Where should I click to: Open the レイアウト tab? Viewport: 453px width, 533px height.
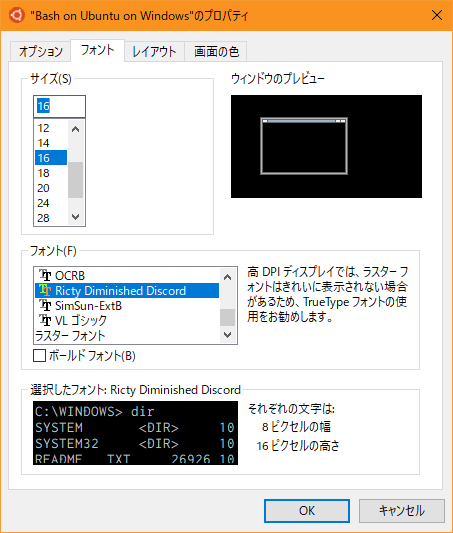tap(154, 52)
